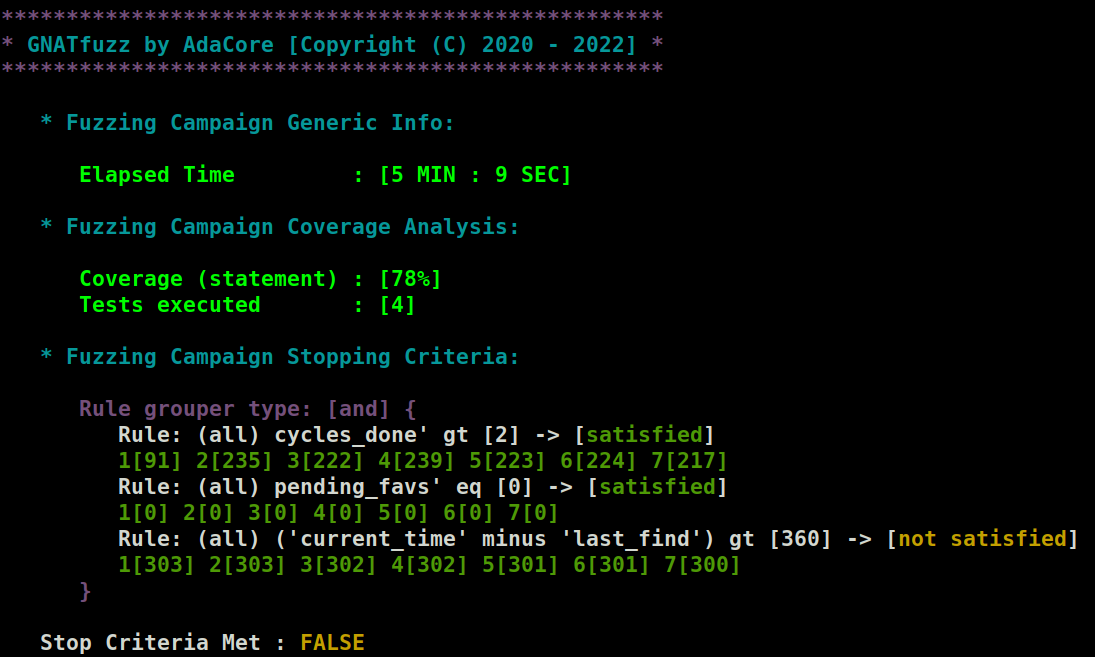Image resolution: width=1095 pixels, height=657 pixels.
Task: Select the 'Coverage (statement)' label
Action: (x=208, y=279)
